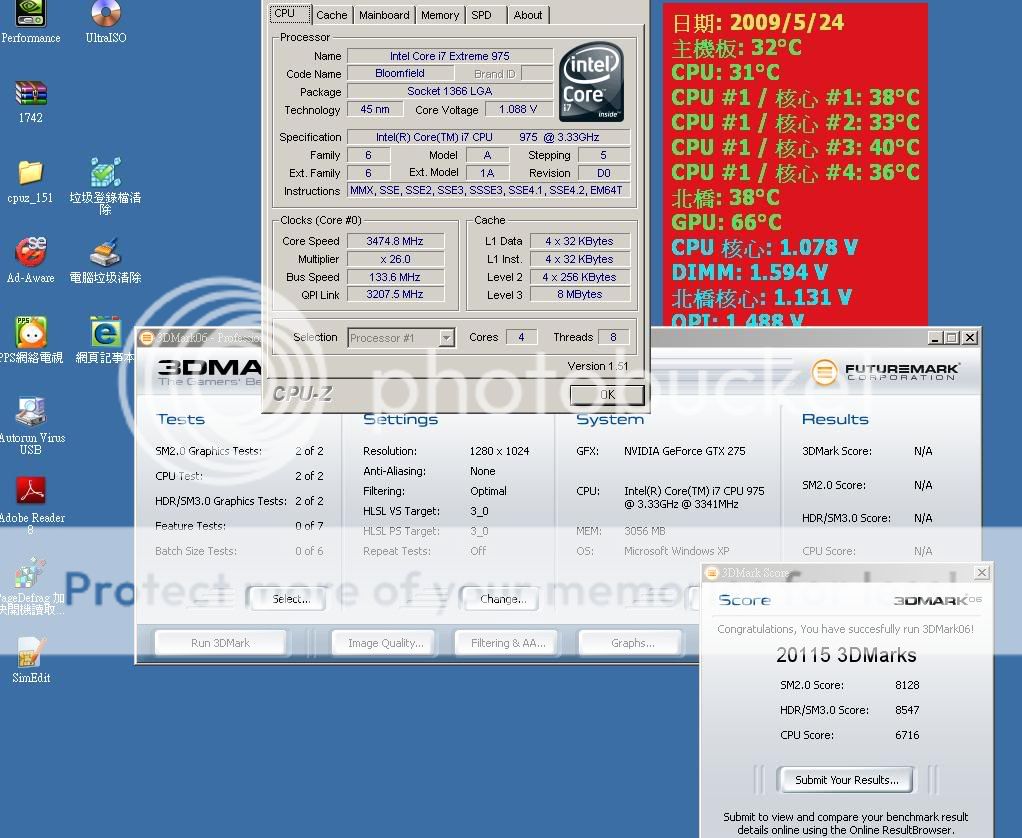Click the Run 3DMark button
Image resolution: width=1022 pixels, height=838 pixels.
[220, 643]
